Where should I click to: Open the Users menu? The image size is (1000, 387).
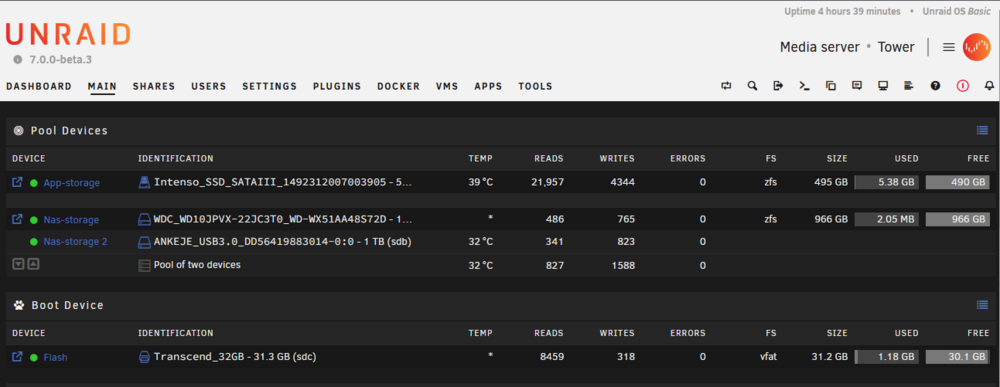point(209,86)
